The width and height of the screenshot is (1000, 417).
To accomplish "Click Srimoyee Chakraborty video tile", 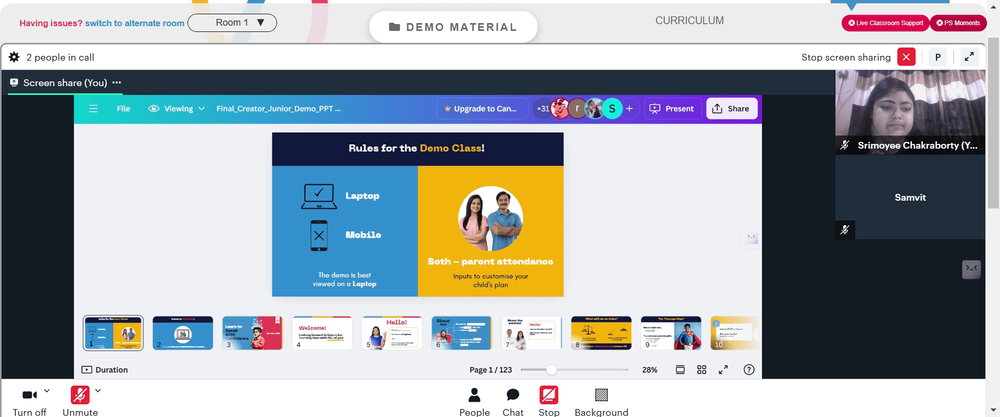I will coord(910,112).
